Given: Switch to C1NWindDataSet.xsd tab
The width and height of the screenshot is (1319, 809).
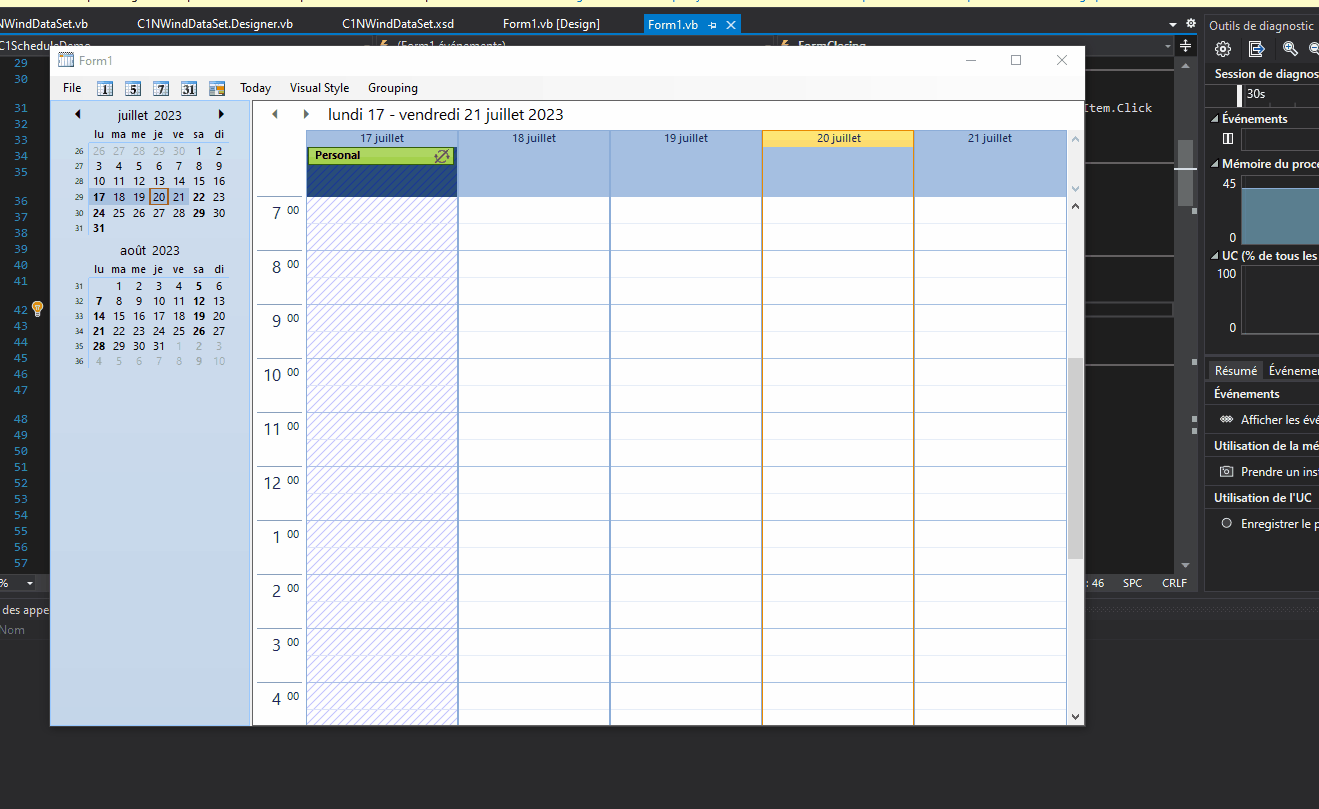Looking at the screenshot, I should [398, 23].
